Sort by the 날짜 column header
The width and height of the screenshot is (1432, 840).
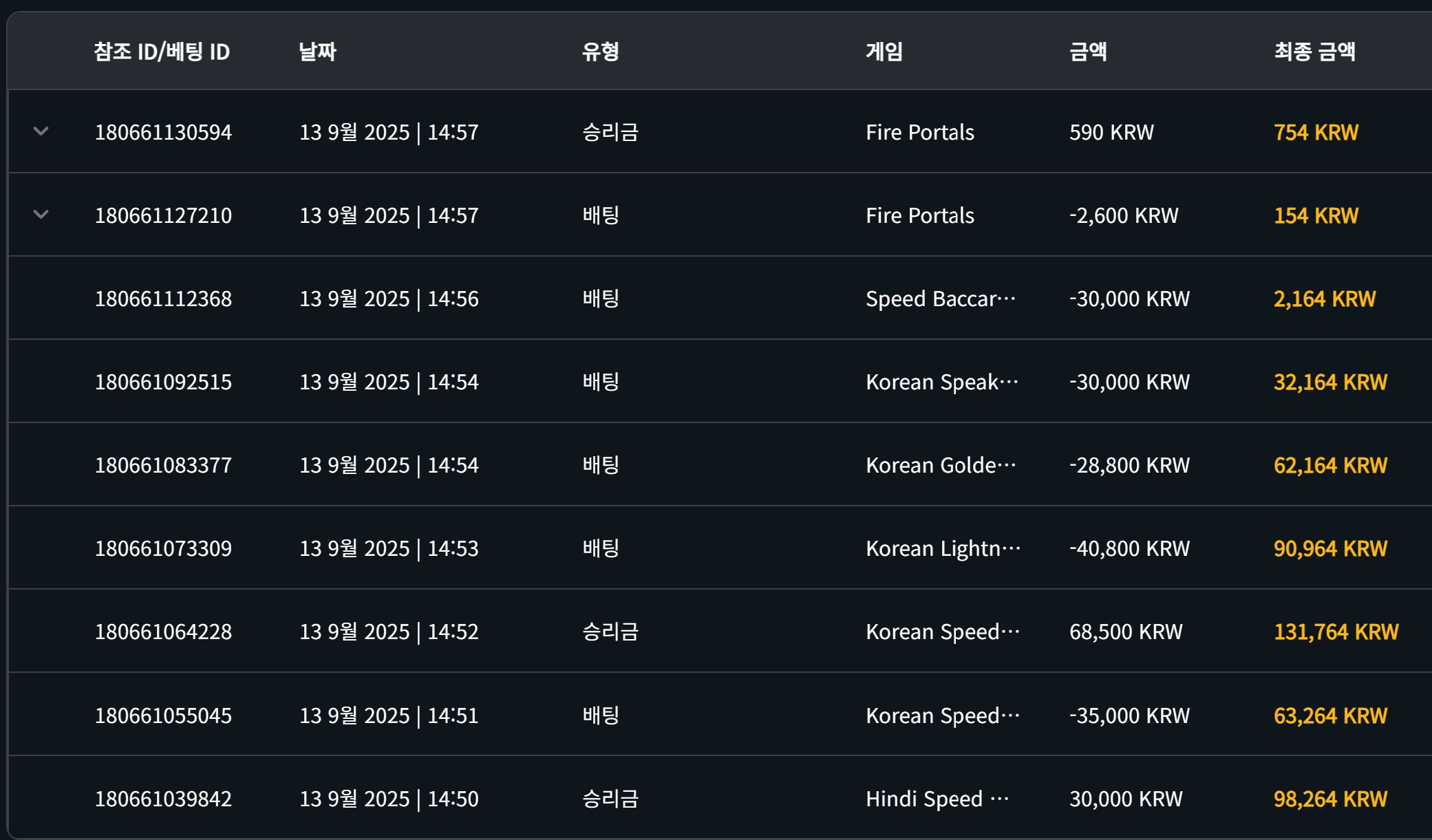317,52
